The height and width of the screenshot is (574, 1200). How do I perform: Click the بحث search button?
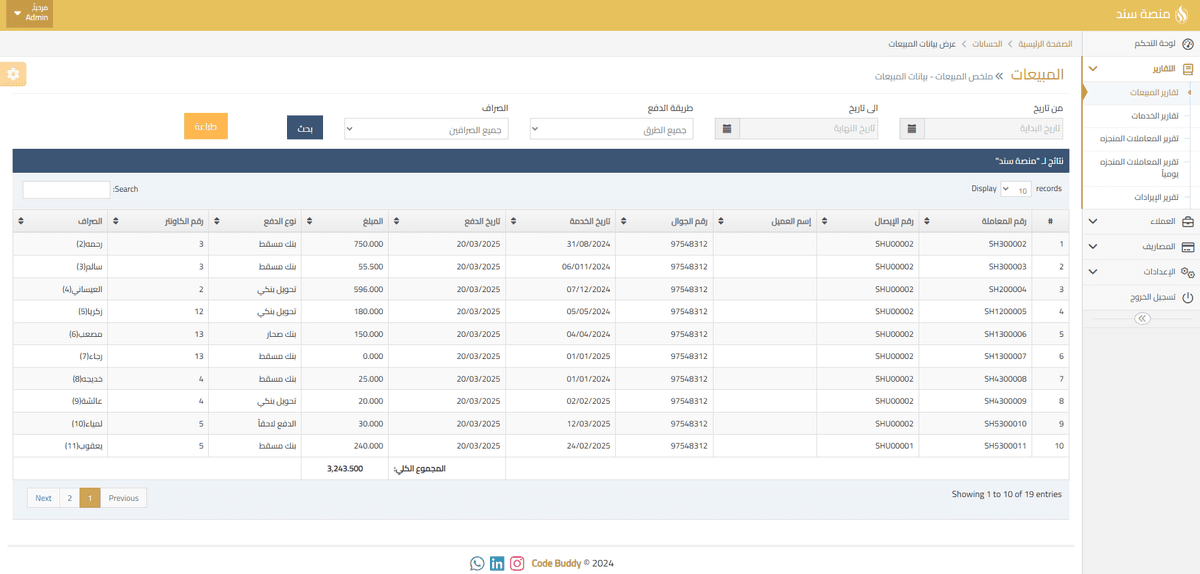tap(304, 128)
